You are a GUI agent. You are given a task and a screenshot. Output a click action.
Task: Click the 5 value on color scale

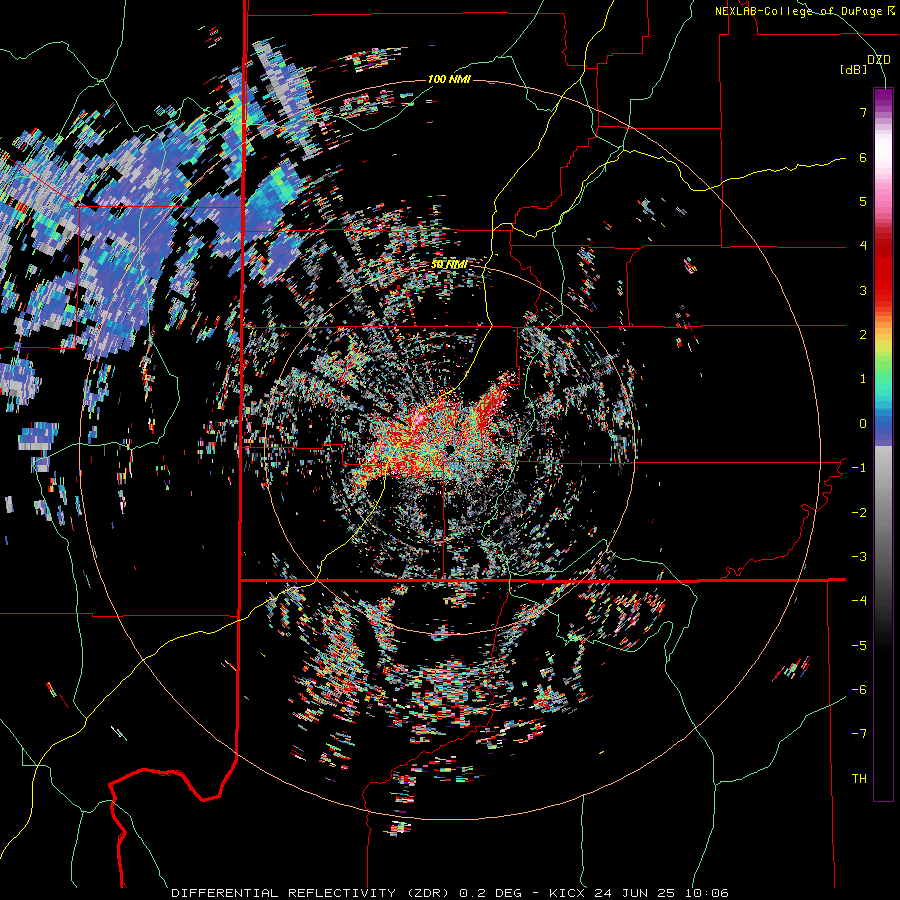863,201
